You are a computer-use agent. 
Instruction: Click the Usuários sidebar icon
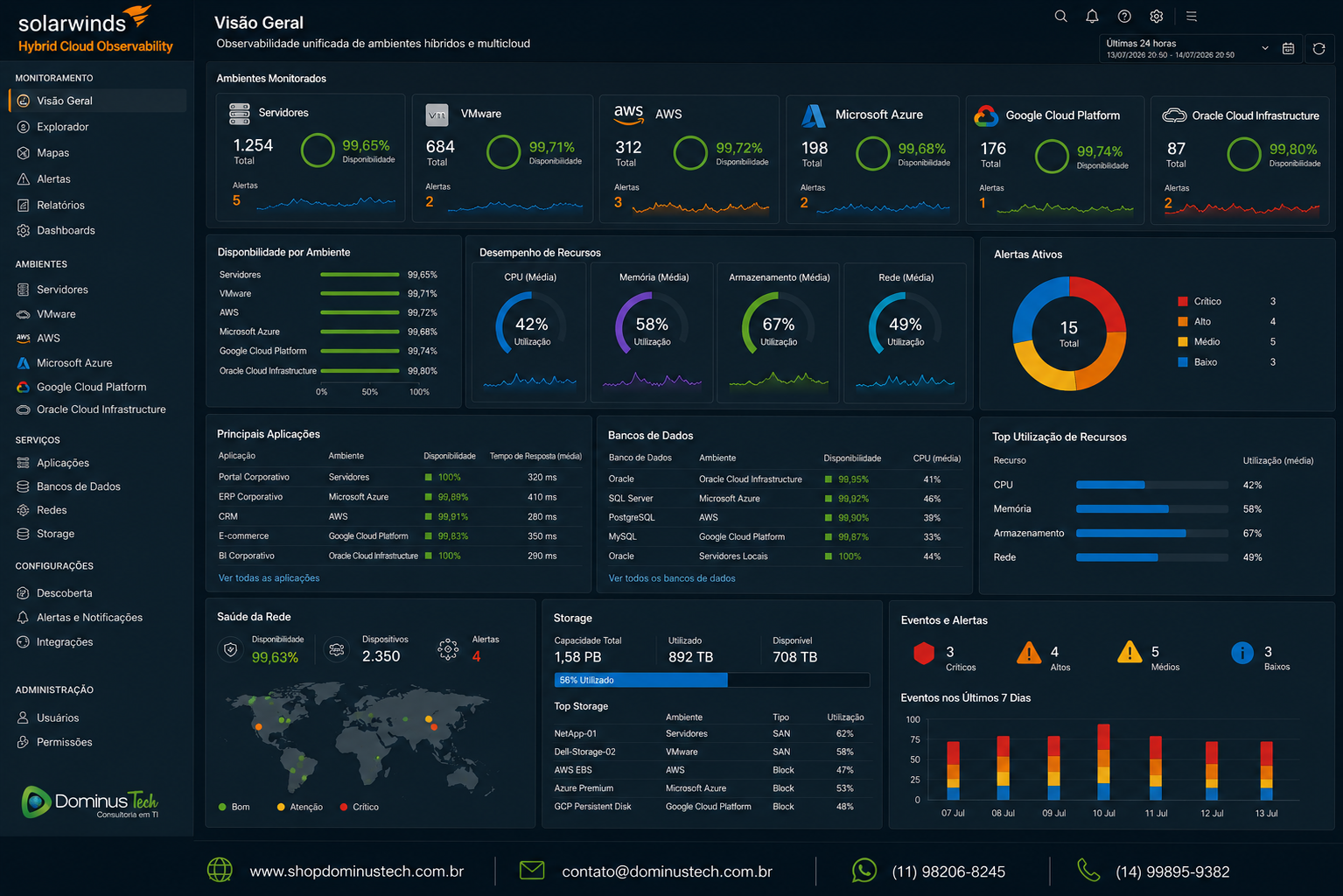tap(24, 717)
